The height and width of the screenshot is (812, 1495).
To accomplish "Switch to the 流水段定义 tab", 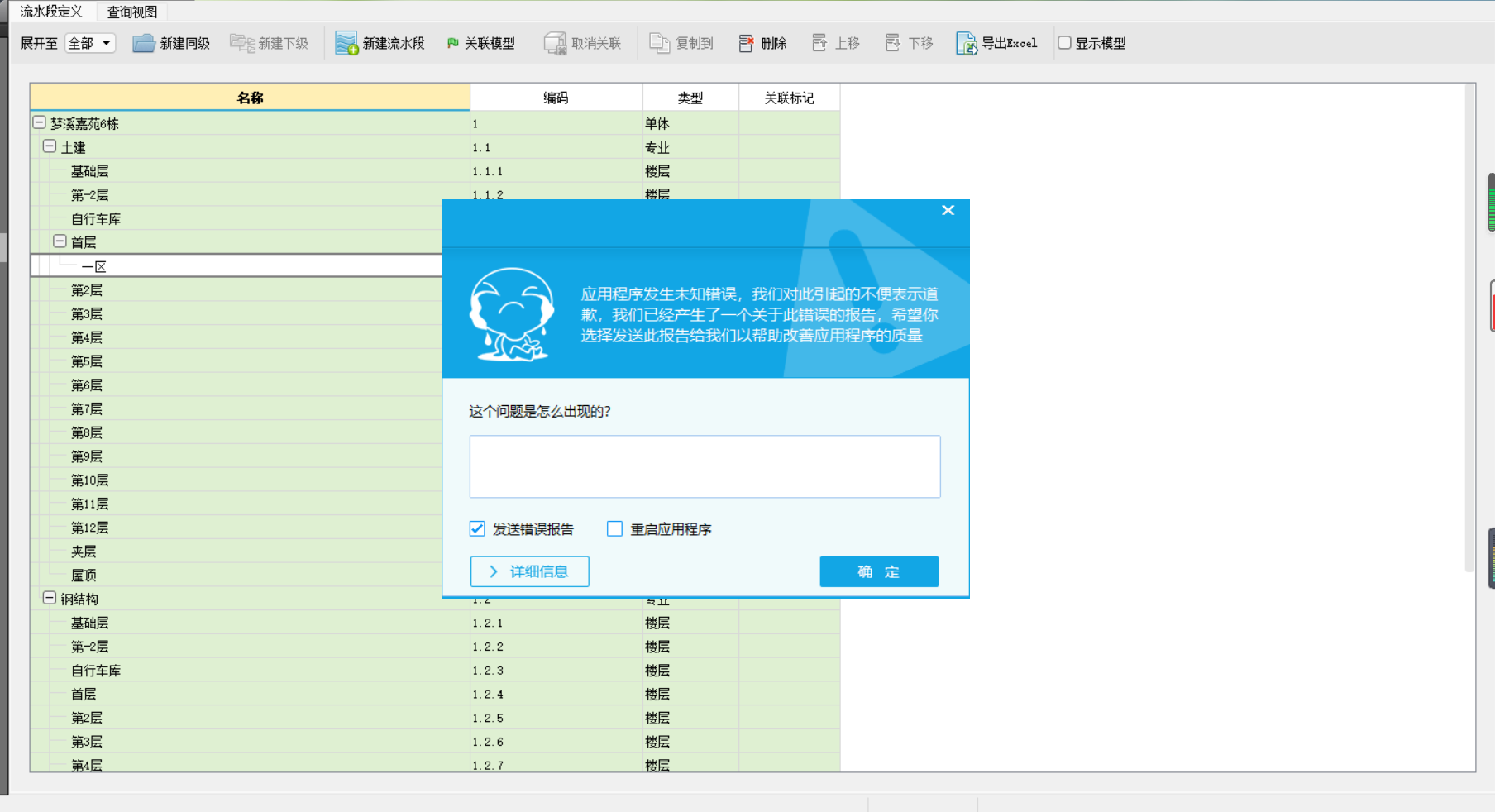I will [52, 12].
